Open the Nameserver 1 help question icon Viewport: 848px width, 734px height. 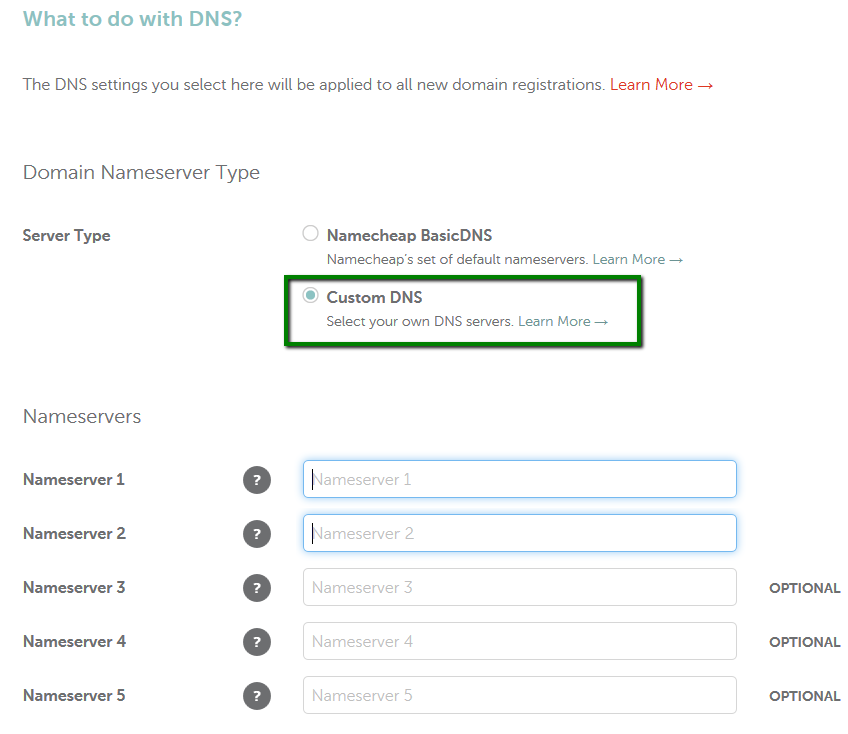click(257, 480)
